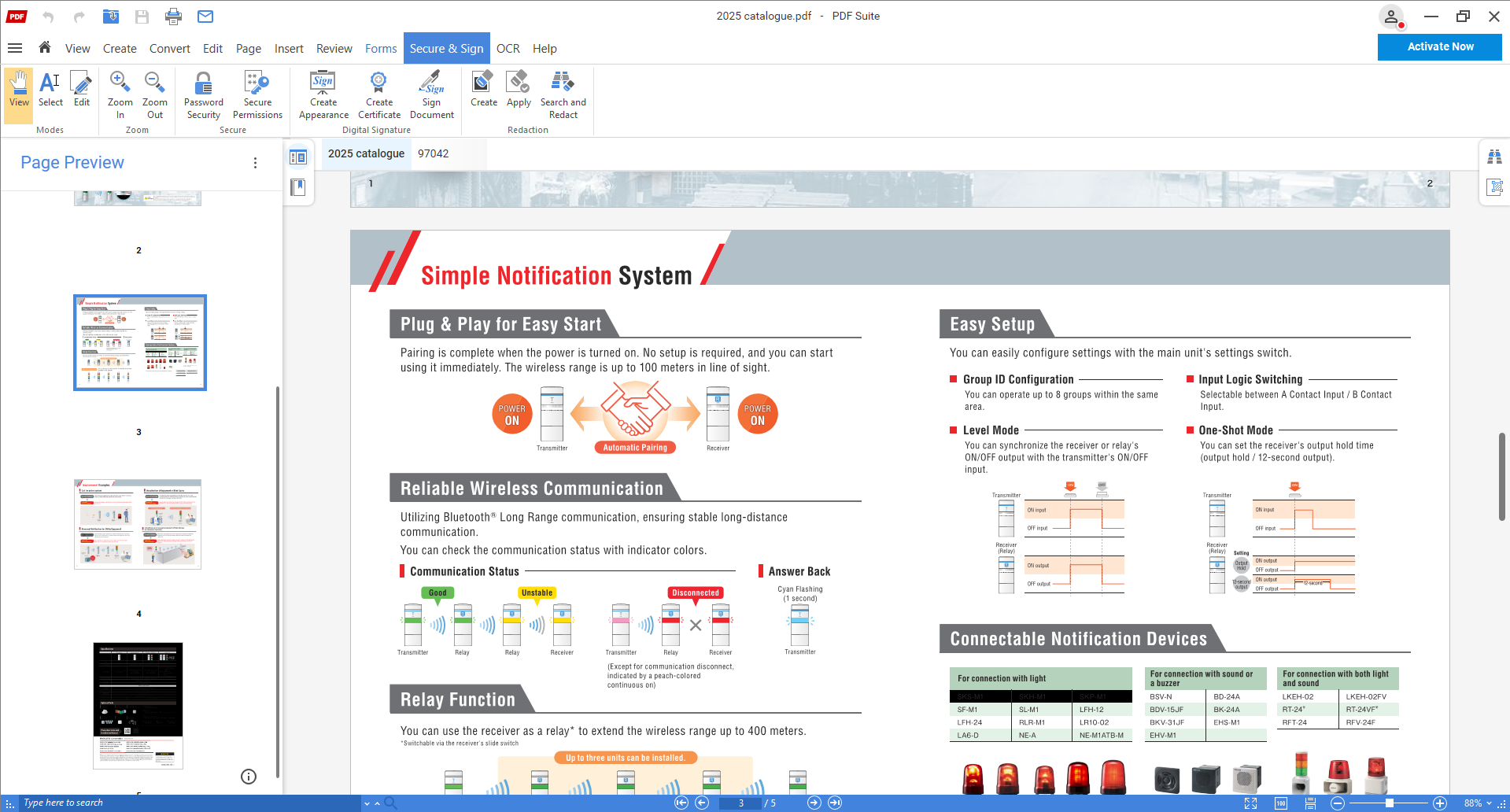Switch to the 97042 document tab
This screenshot has height=812, width=1510.
(x=434, y=153)
